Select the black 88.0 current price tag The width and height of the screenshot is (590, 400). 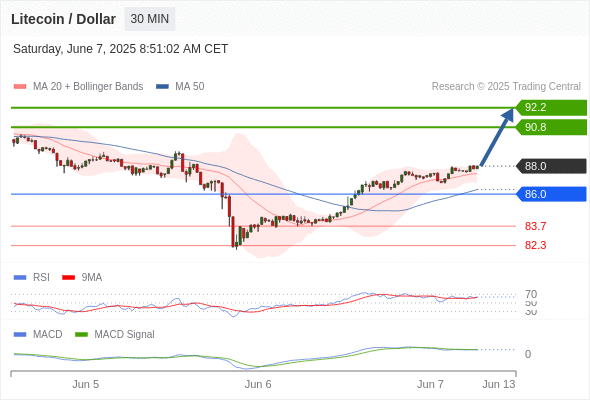[x=551, y=166]
